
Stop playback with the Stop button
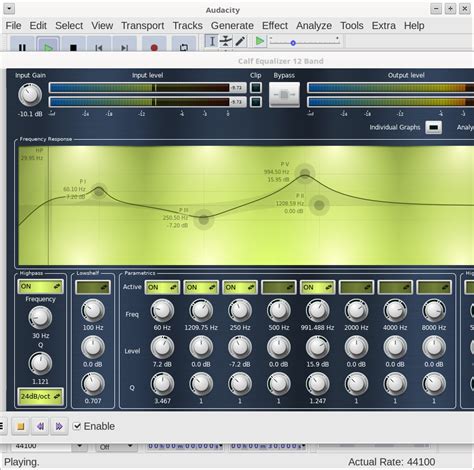(73, 45)
